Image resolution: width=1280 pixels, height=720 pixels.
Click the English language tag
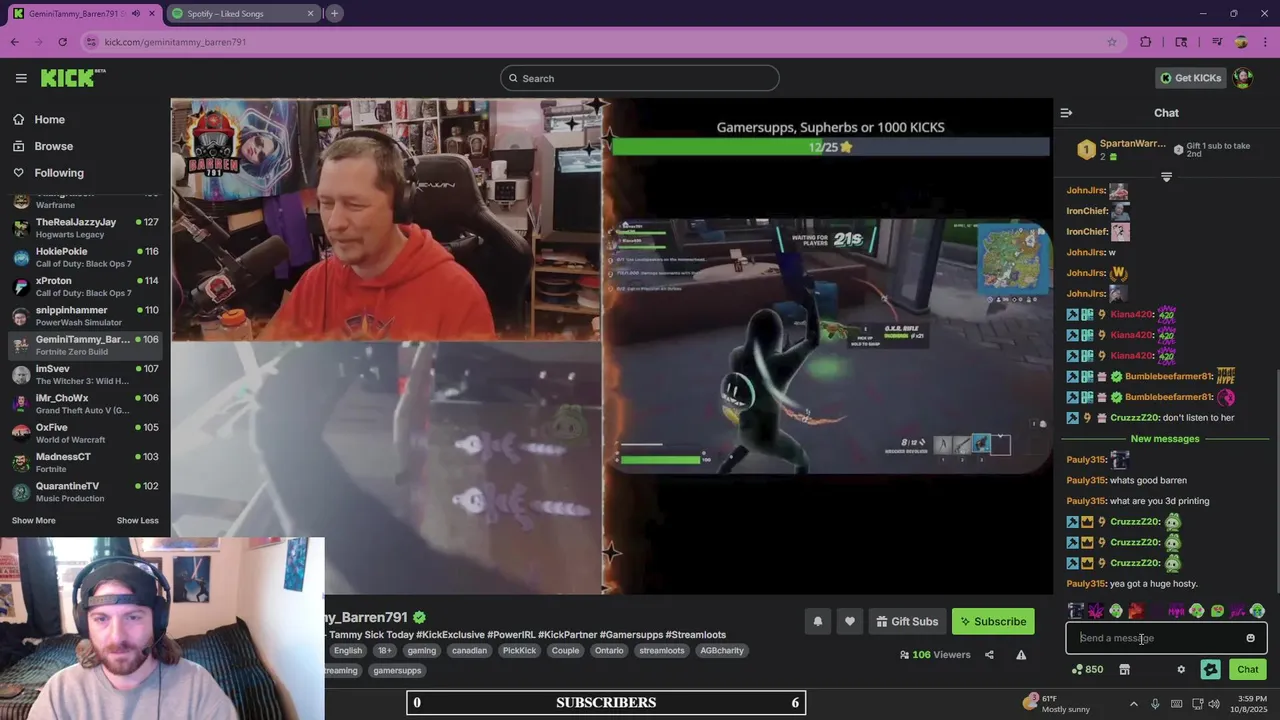point(348,650)
